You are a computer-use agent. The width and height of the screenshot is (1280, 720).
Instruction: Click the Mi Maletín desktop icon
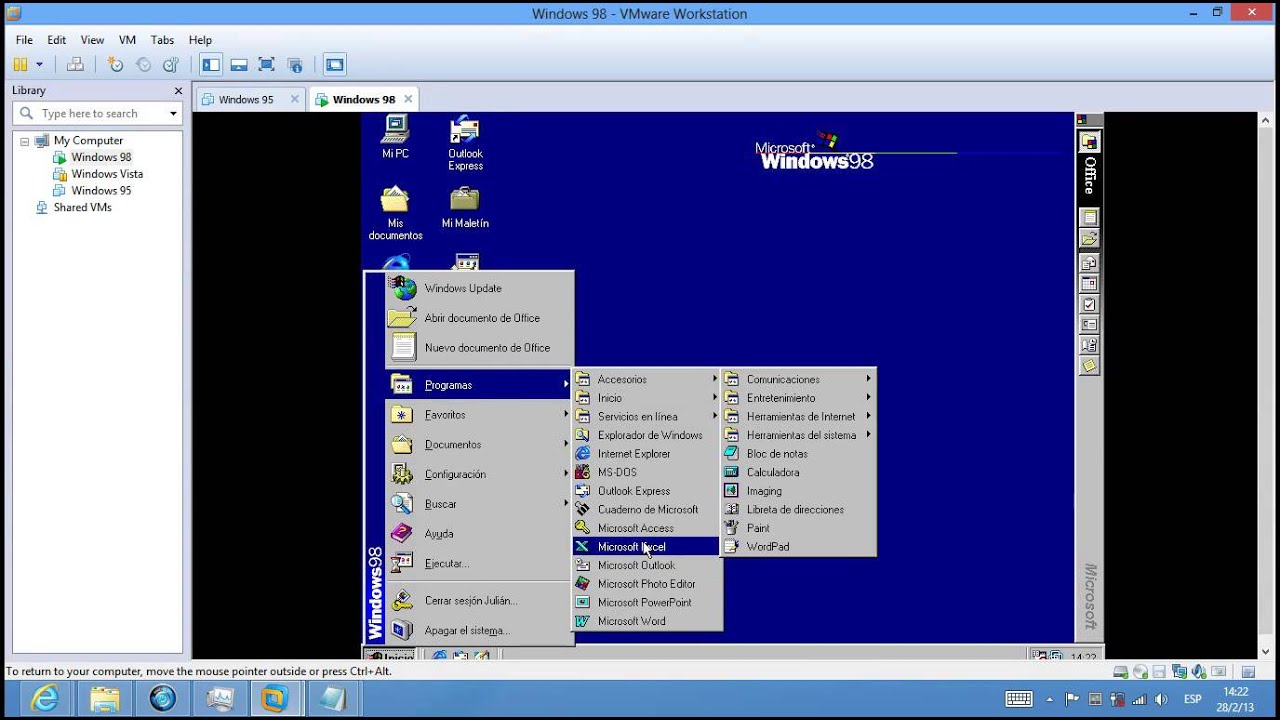click(x=465, y=207)
